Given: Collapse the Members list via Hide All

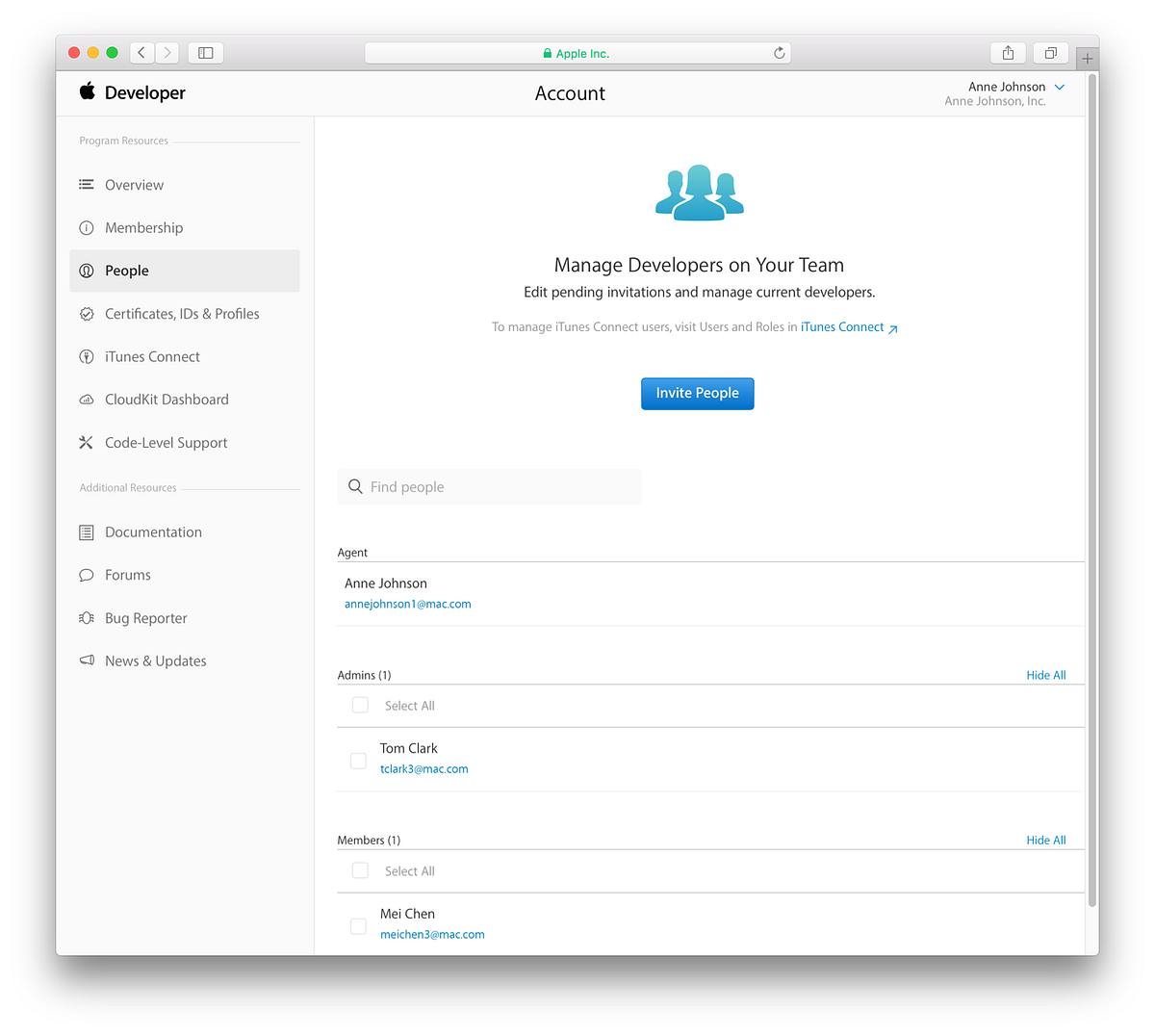Looking at the screenshot, I should coord(1045,839).
